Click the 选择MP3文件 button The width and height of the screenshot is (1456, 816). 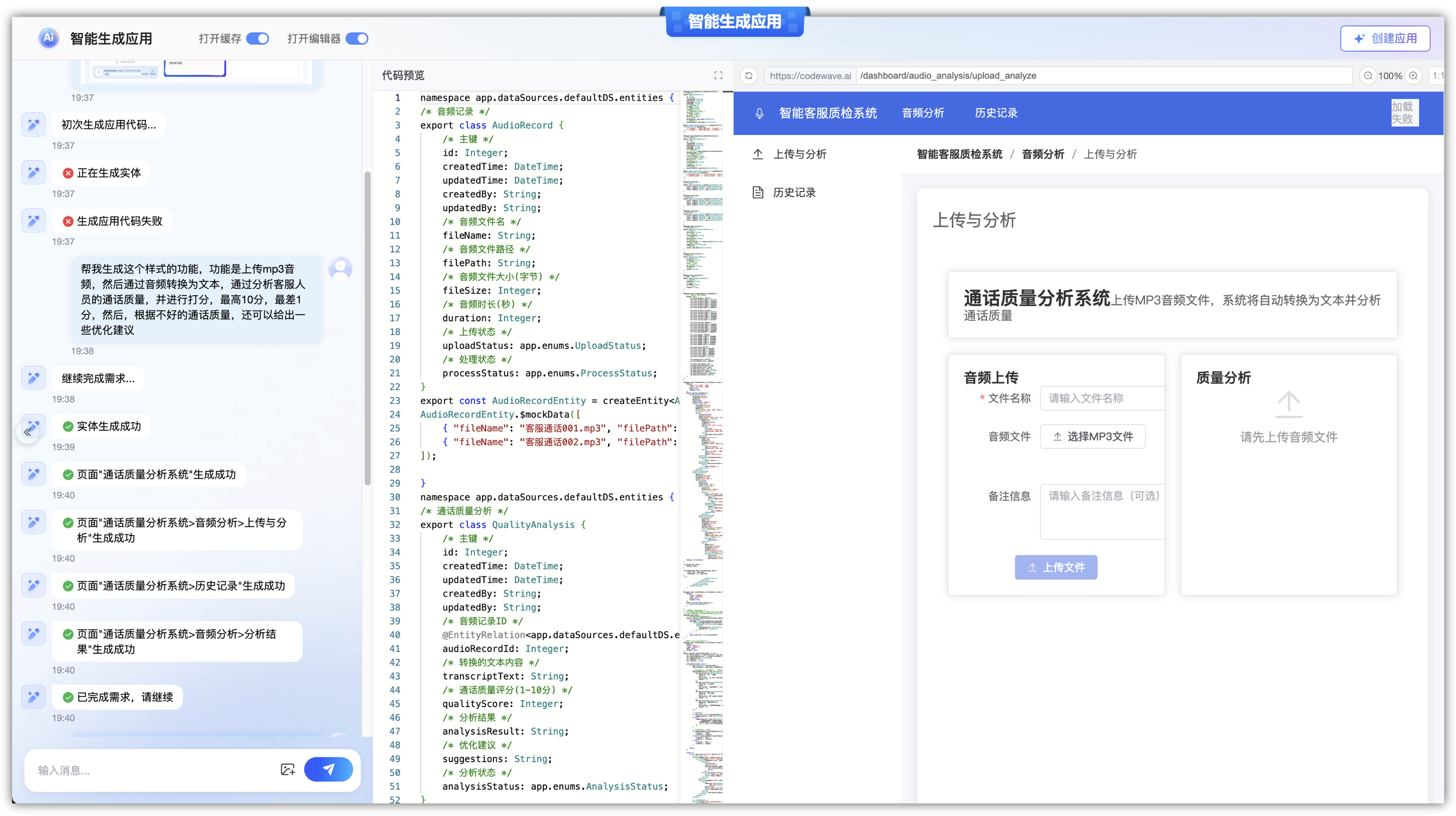coord(1092,436)
